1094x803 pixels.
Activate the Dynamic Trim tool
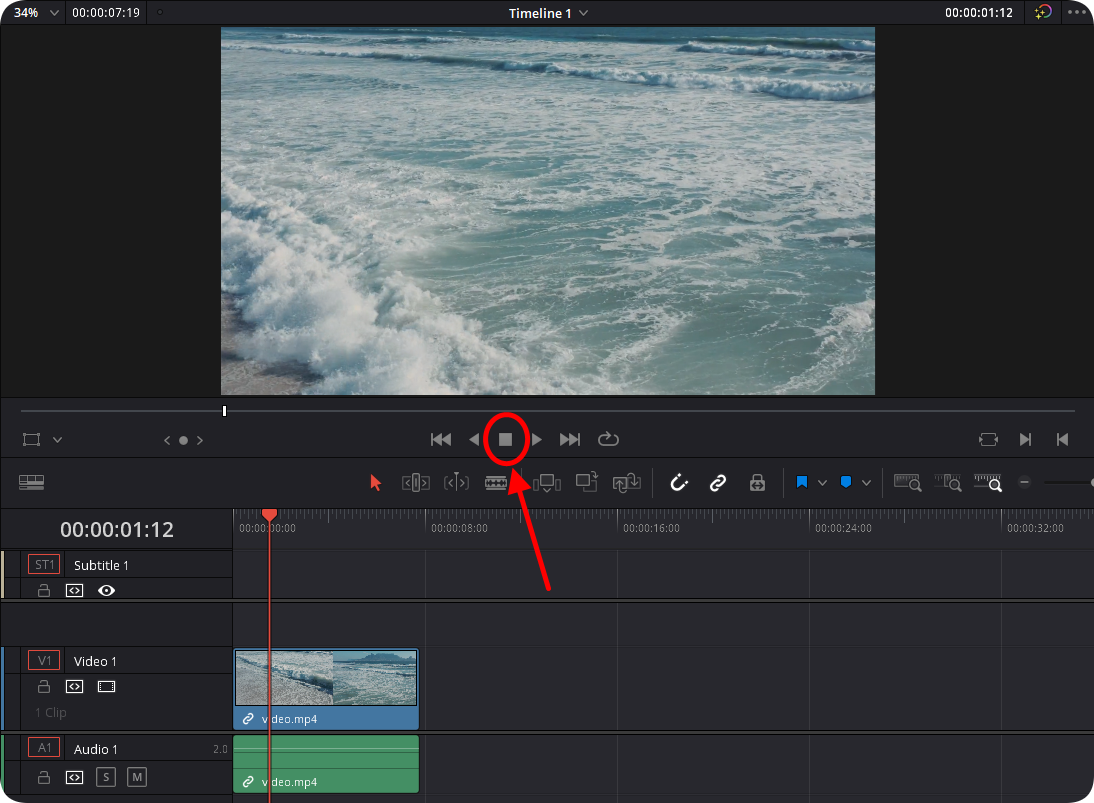(456, 482)
